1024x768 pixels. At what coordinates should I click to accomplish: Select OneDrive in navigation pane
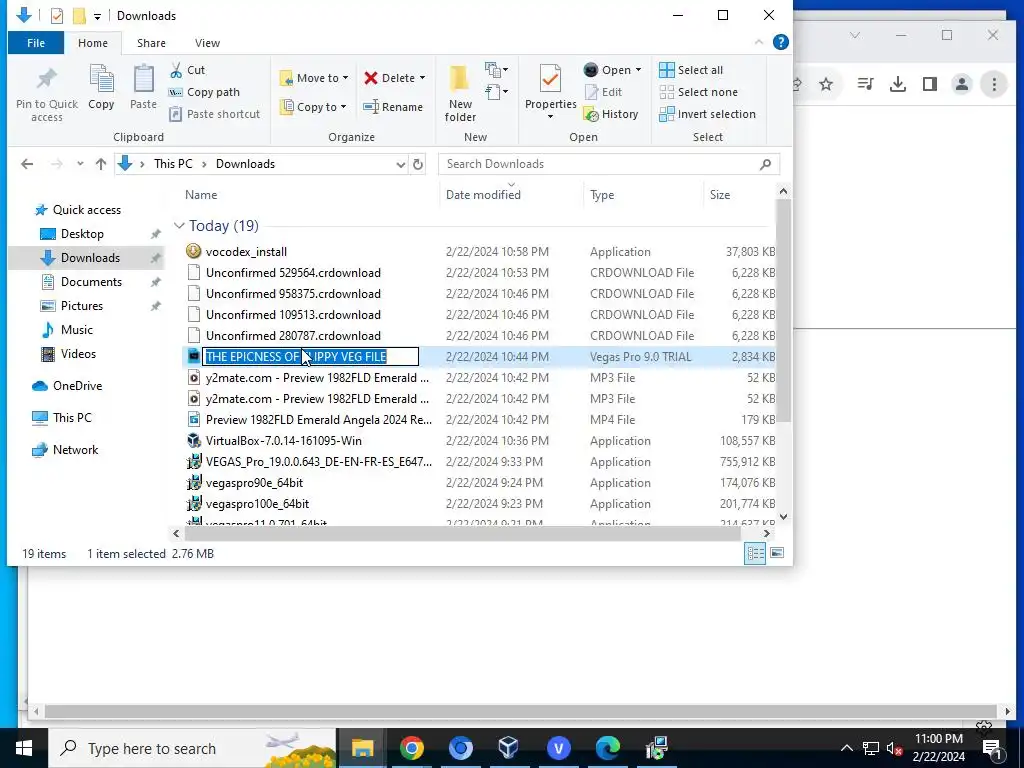[x=77, y=386]
